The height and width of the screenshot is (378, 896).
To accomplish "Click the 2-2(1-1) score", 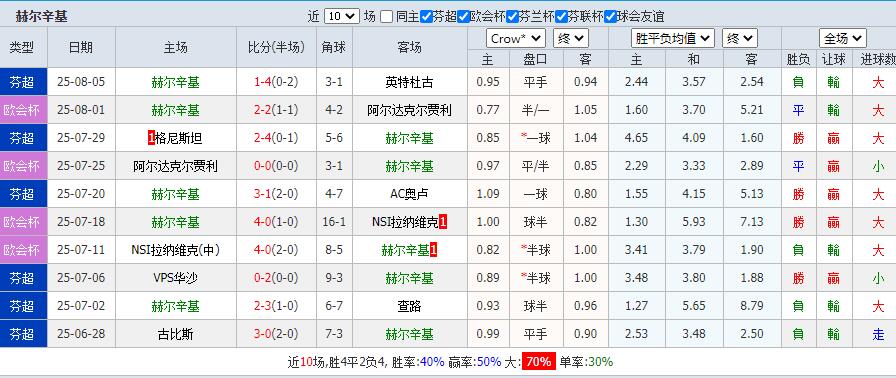I will click(276, 110).
